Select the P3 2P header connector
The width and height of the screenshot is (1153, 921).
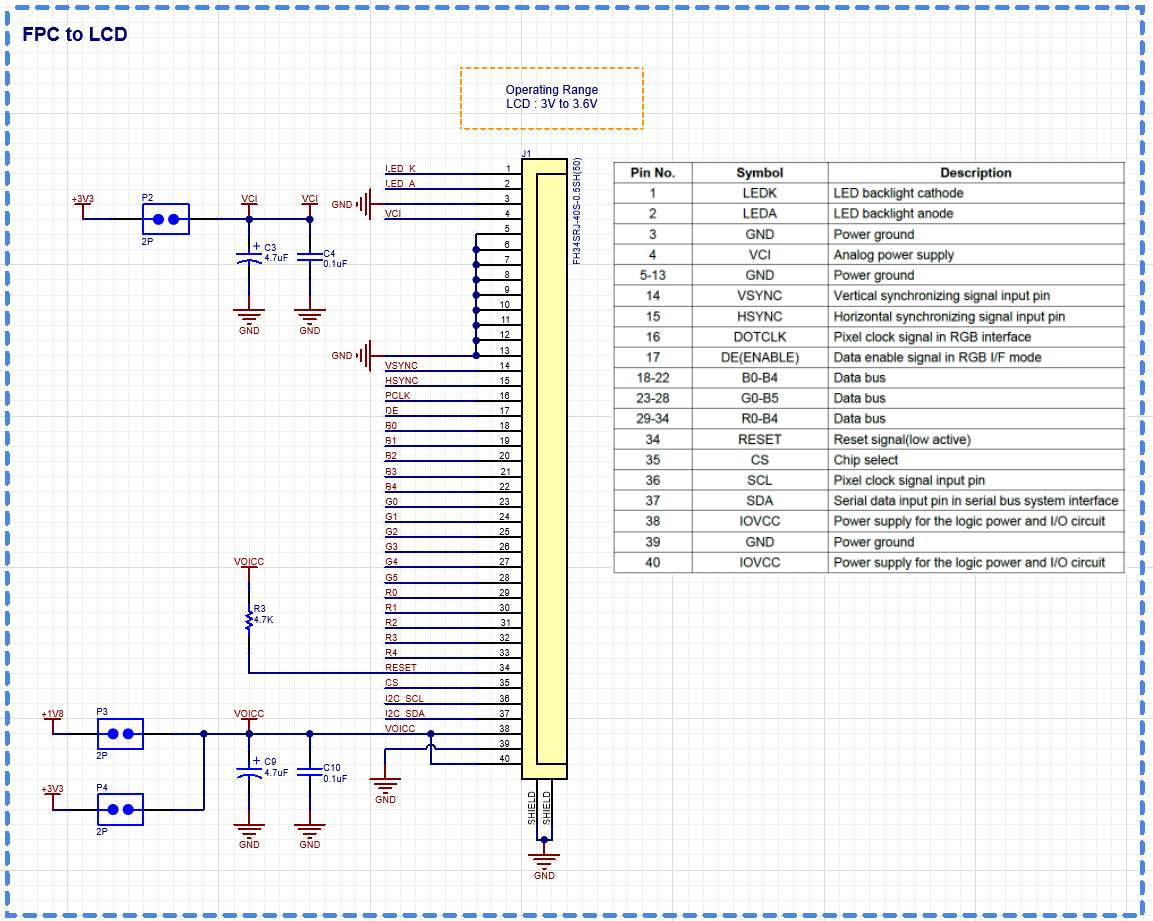(x=122, y=735)
